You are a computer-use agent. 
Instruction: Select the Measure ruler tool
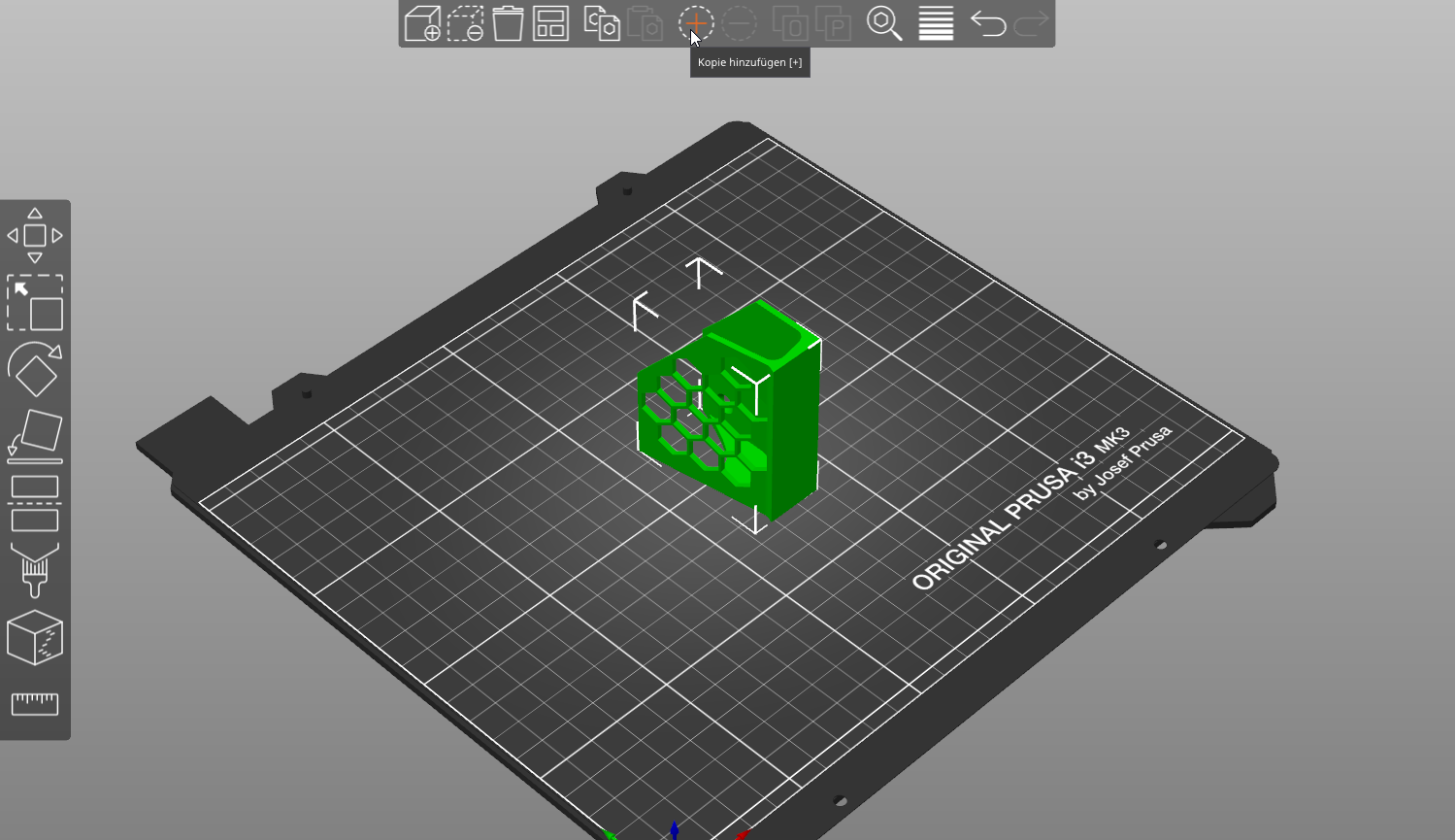[35, 703]
